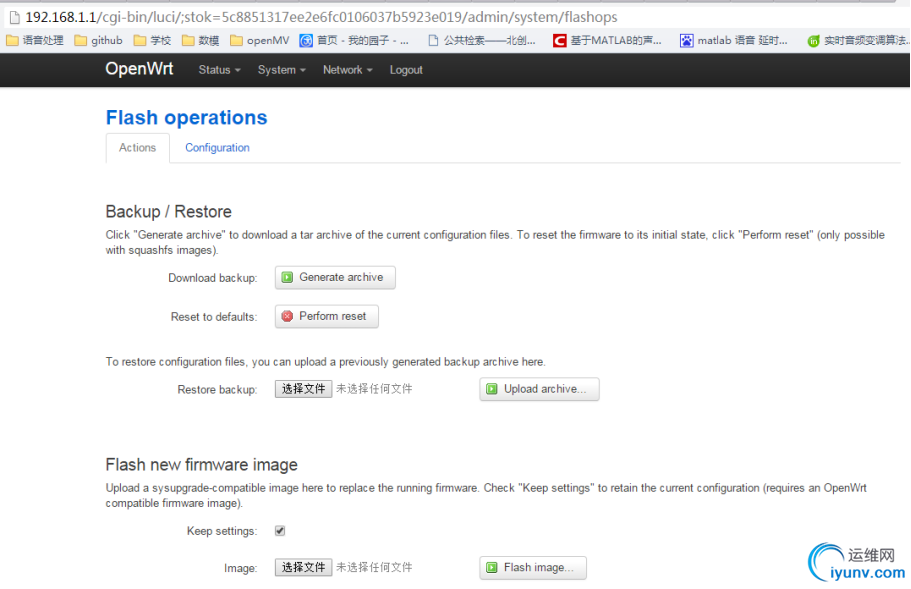Screen dimensions: 911x589
Task: Click the Keep settings label
Action: click(222, 531)
